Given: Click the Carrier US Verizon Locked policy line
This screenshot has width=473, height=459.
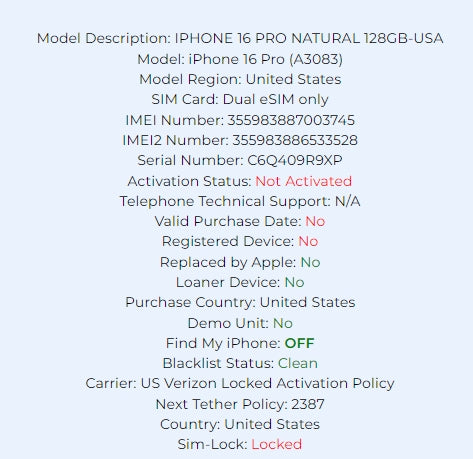Looking at the screenshot, I should tap(240, 383).
